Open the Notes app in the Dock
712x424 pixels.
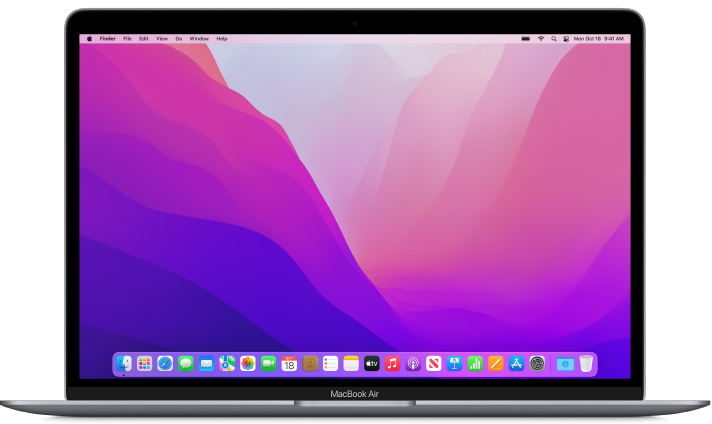(351, 364)
